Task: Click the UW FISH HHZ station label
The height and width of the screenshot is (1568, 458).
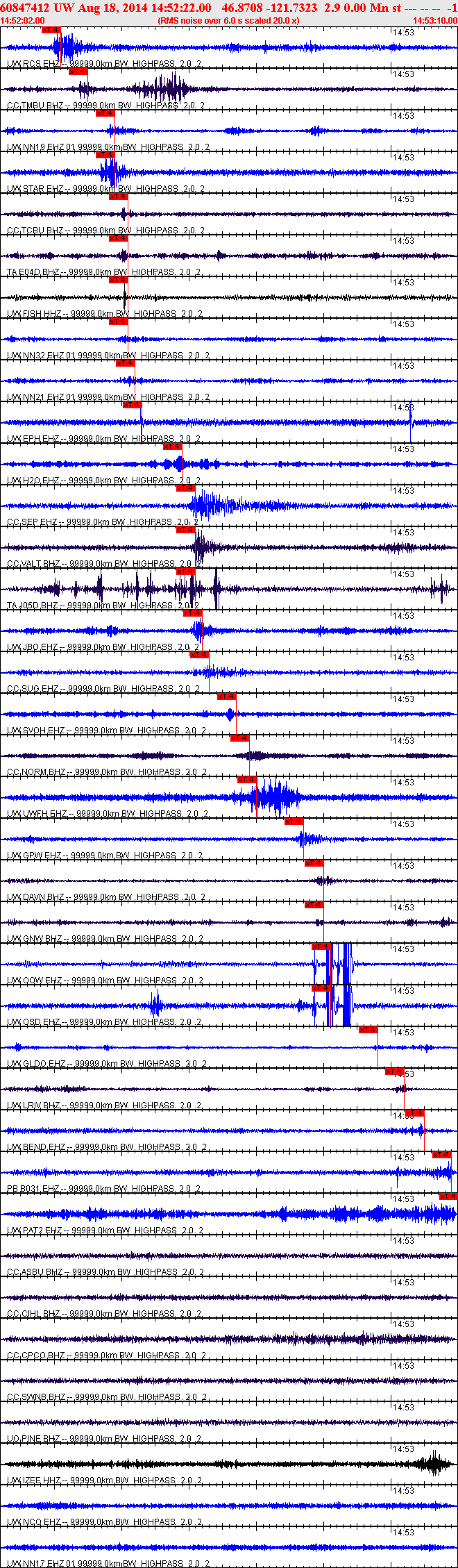Action: click(34, 314)
